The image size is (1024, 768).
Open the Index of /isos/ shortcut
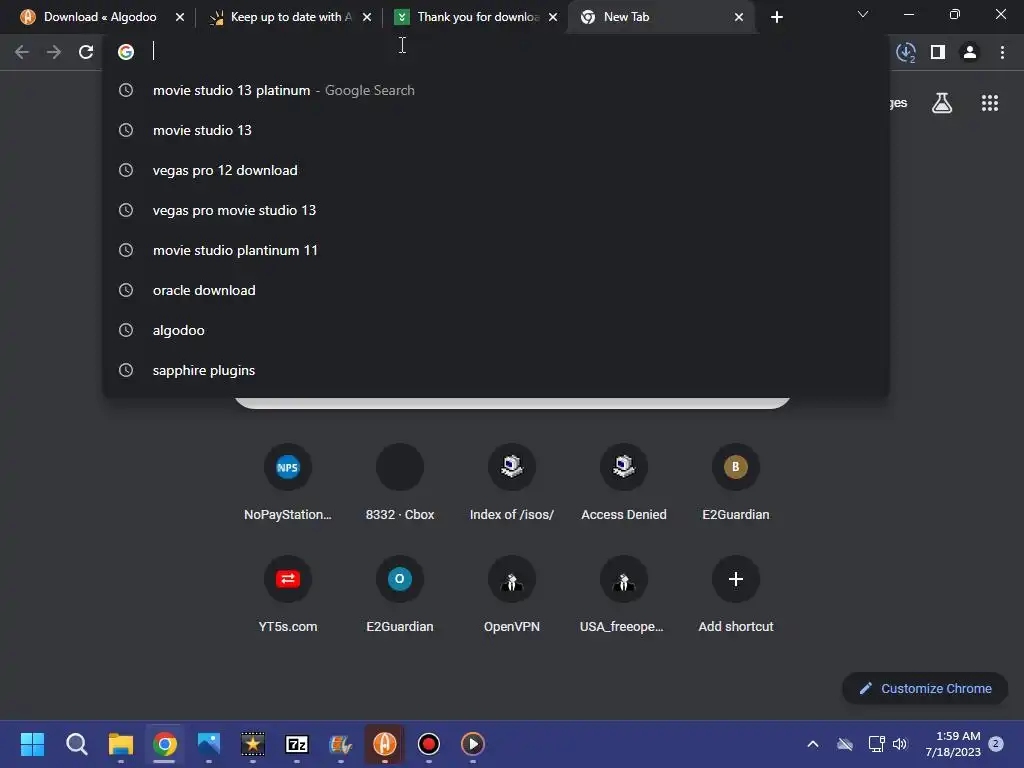coord(511,483)
